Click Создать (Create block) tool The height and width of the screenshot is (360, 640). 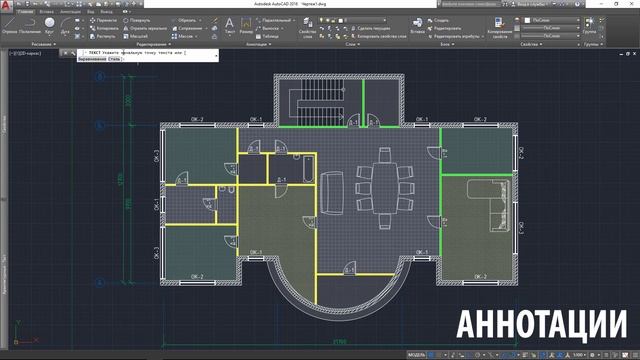[x=438, y=20]
